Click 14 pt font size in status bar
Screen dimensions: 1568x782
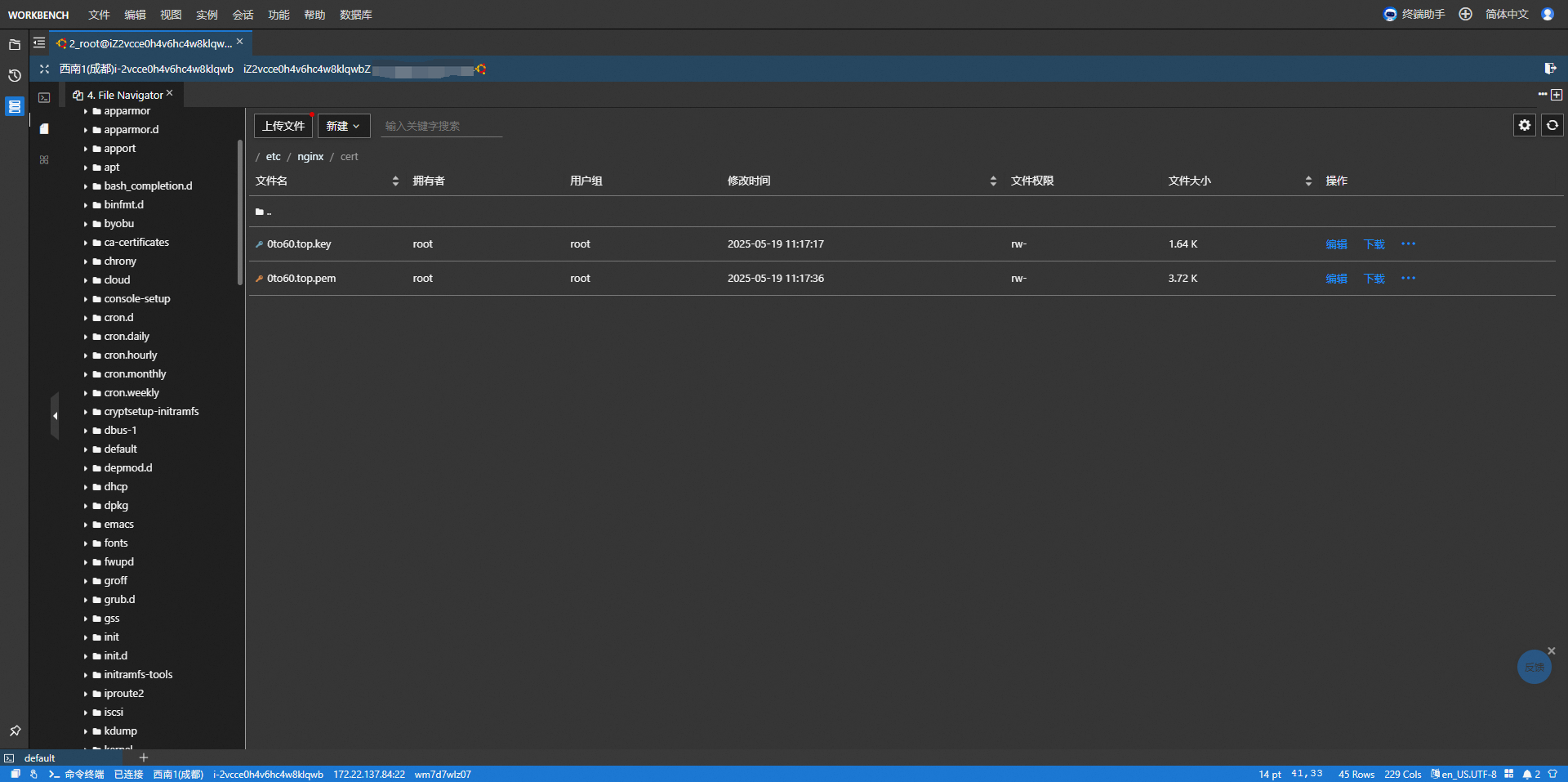point(1270,774)
